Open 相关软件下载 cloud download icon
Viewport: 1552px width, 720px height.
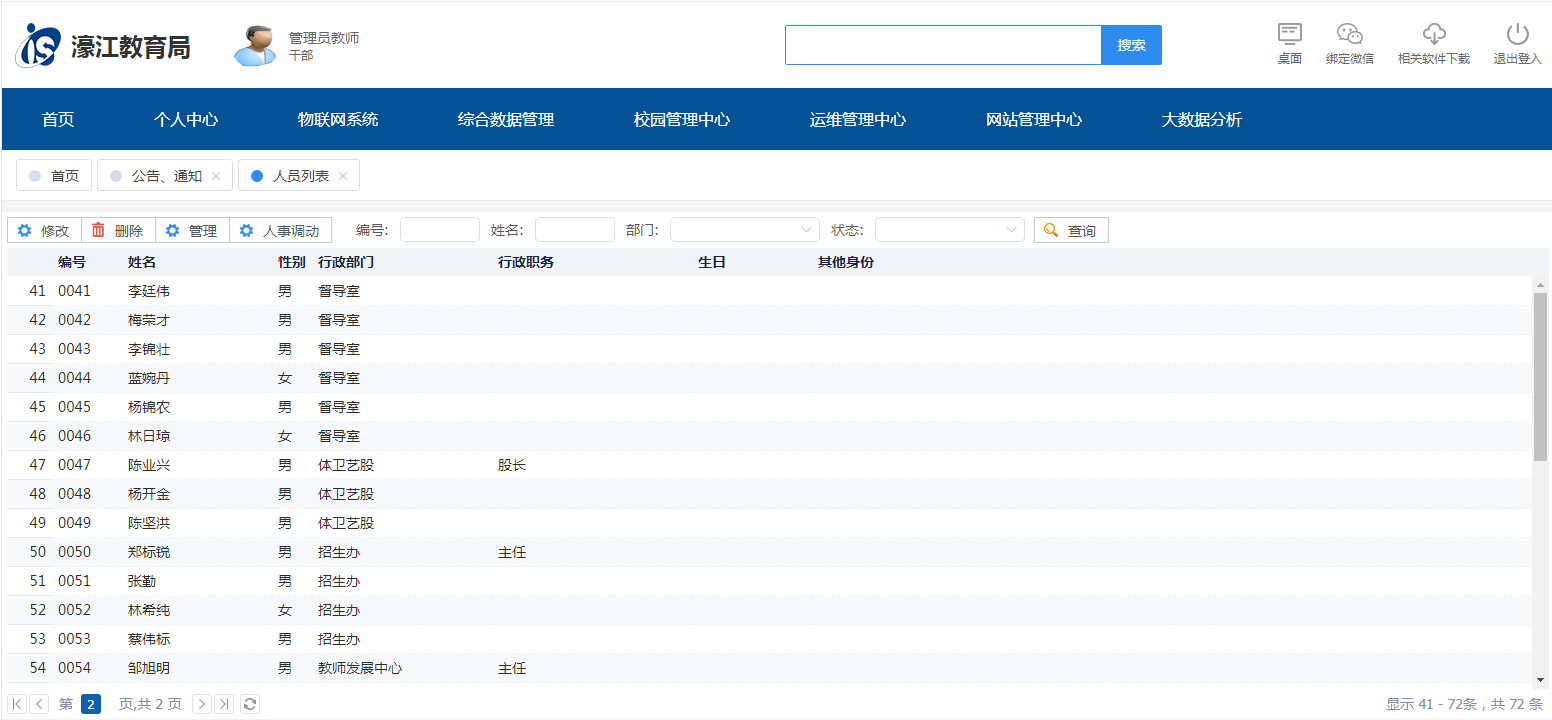1434,34
